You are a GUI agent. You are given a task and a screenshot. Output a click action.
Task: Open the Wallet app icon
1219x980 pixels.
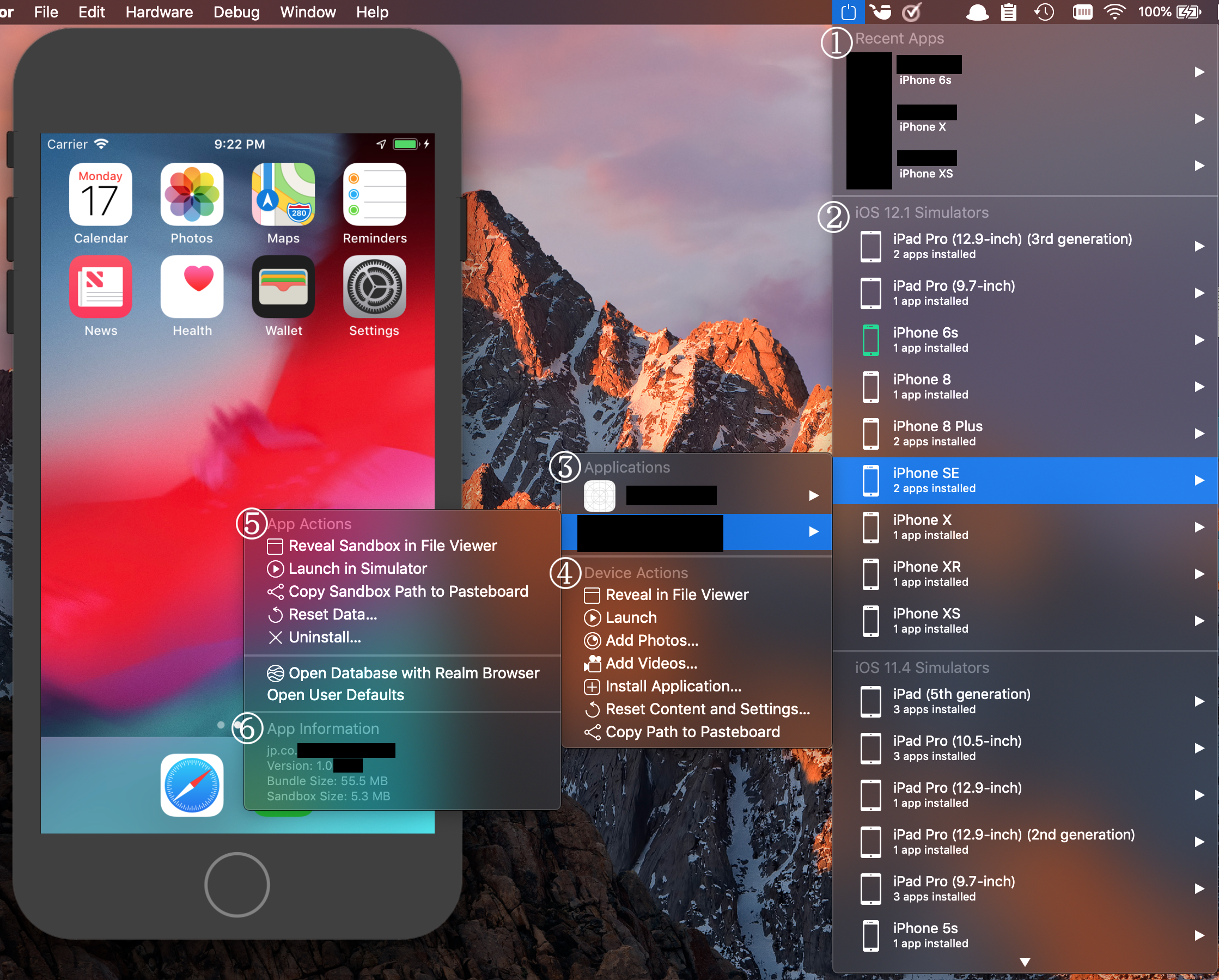click(x=283, y=286)
